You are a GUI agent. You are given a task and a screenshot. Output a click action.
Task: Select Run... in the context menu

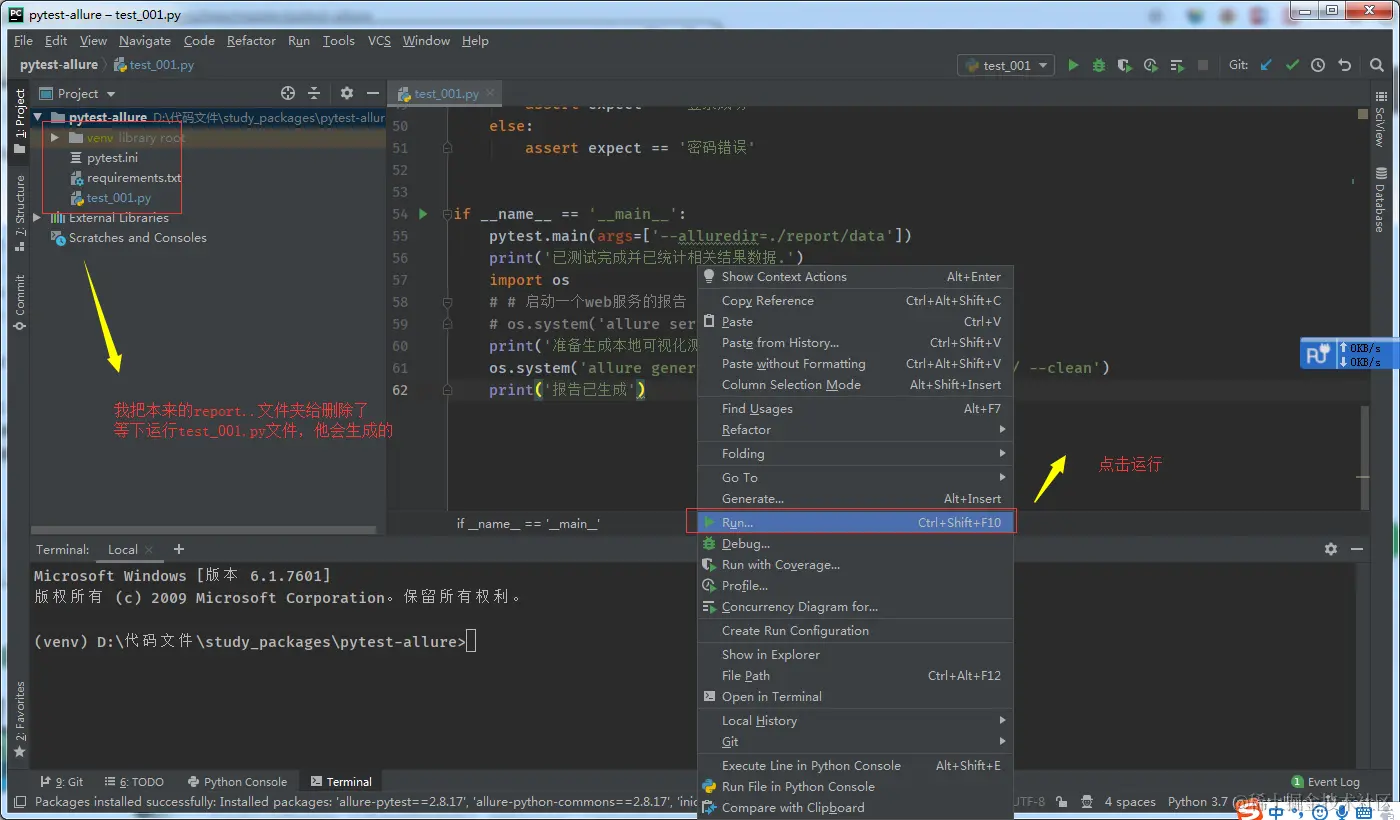tap(856, 523)
